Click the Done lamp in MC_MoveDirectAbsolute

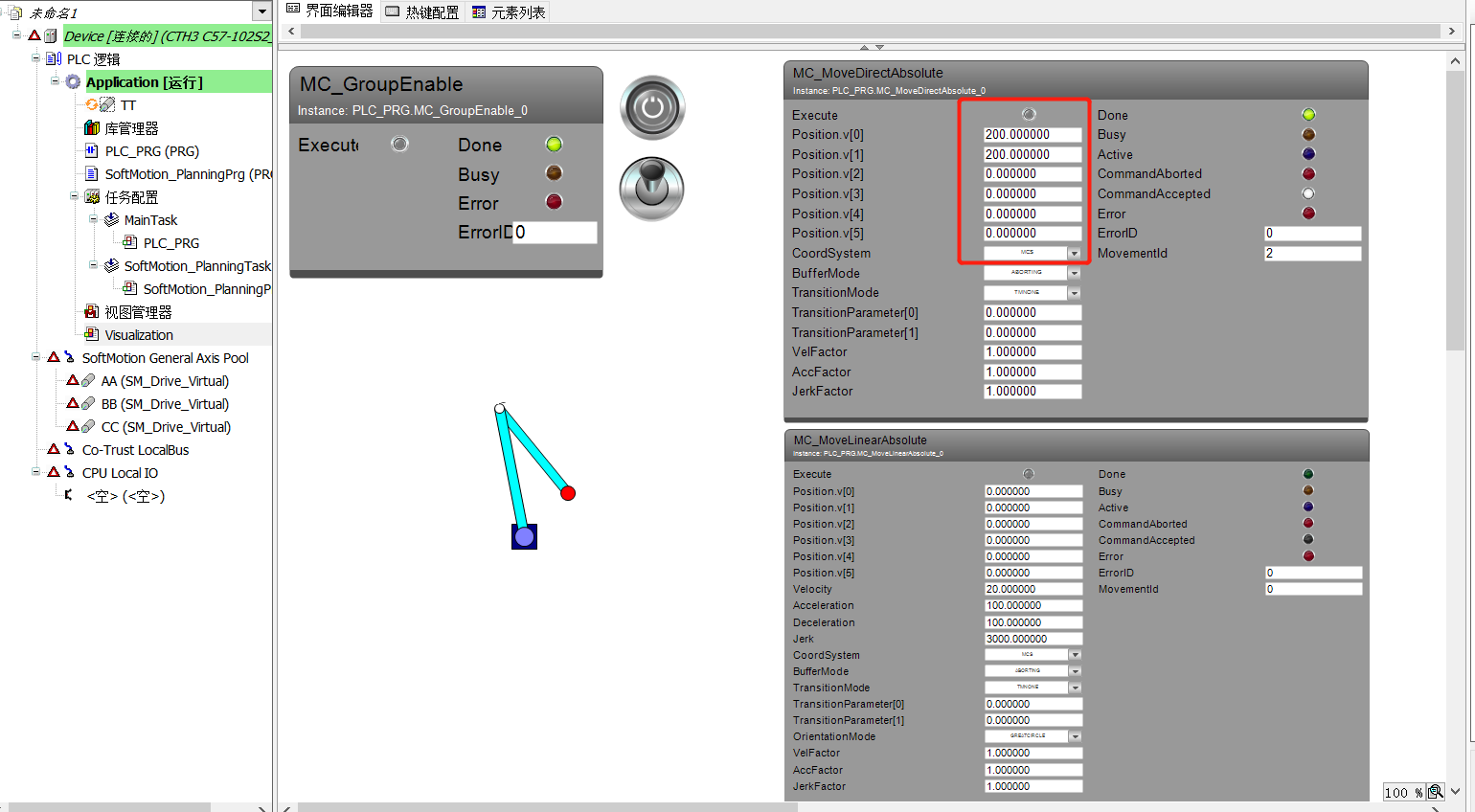(x=1308, y=115)
